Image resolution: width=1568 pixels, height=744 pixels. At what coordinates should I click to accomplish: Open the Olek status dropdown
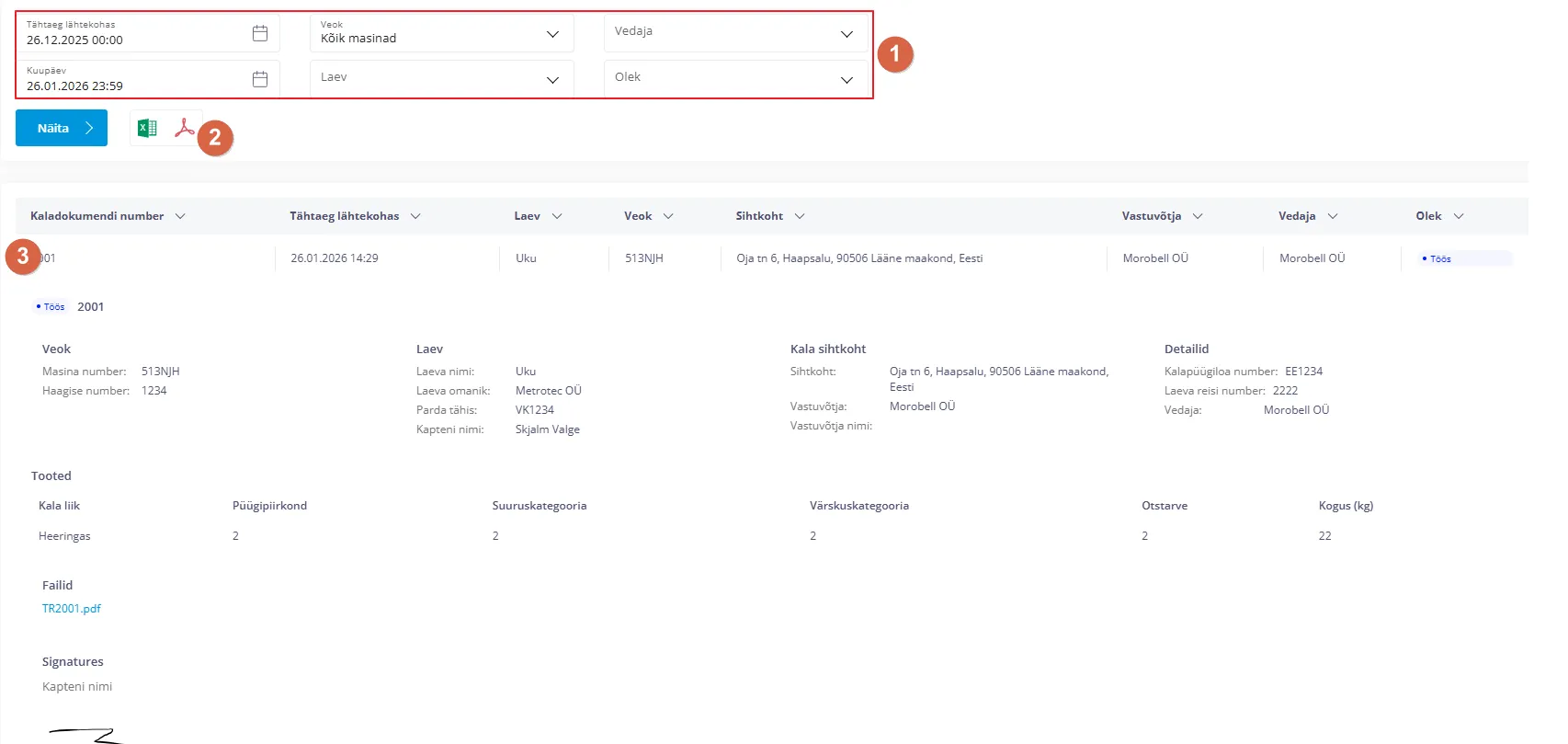coord(846,80)
